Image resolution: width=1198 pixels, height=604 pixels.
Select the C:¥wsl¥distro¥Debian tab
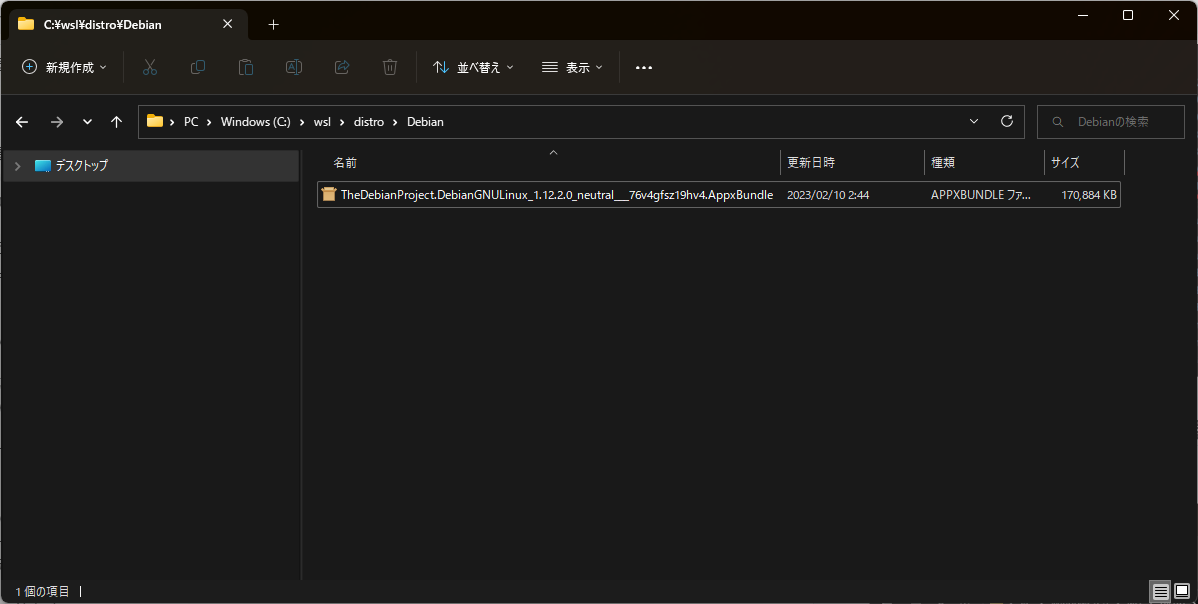point(127,24)
